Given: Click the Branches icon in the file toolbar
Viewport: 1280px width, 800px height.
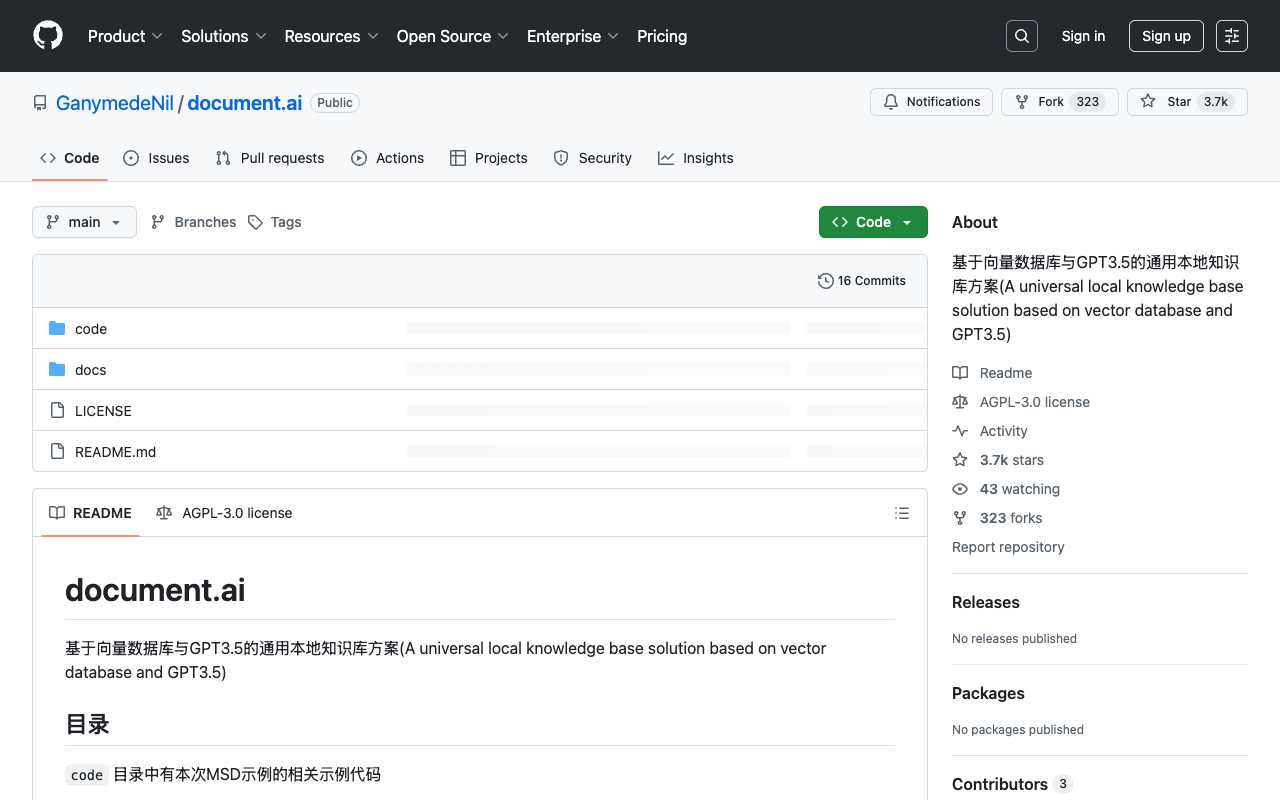Looking at the screenshot, I should (x=158, y=222).
